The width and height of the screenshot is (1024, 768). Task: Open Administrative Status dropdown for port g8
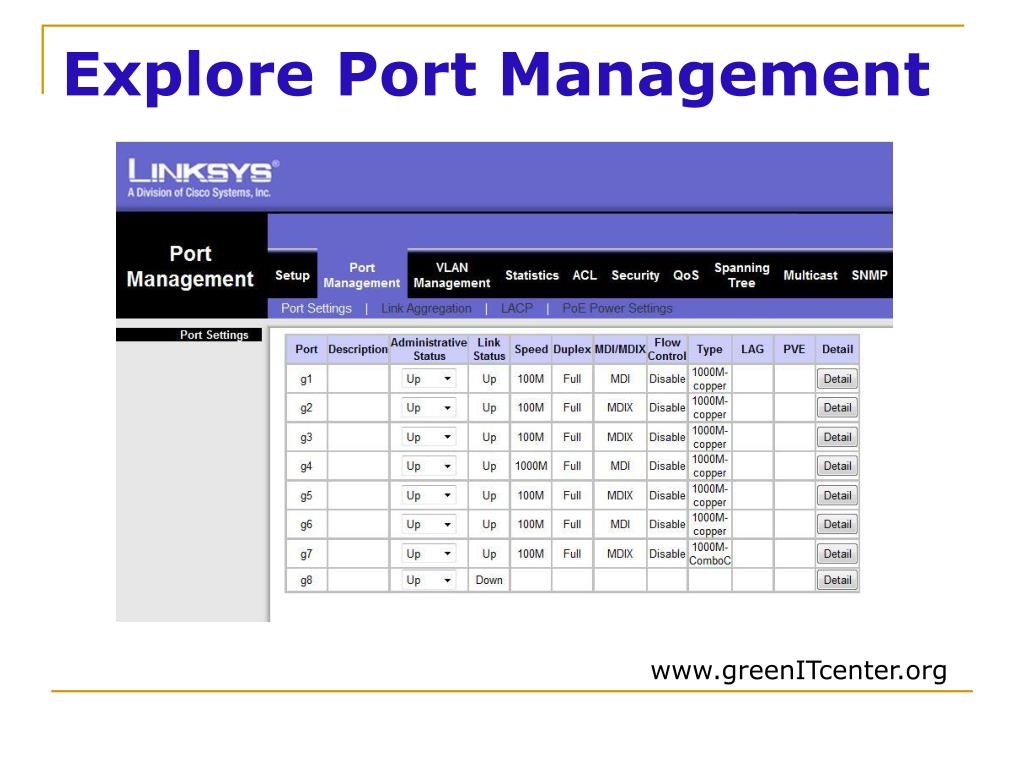point(428,580)
